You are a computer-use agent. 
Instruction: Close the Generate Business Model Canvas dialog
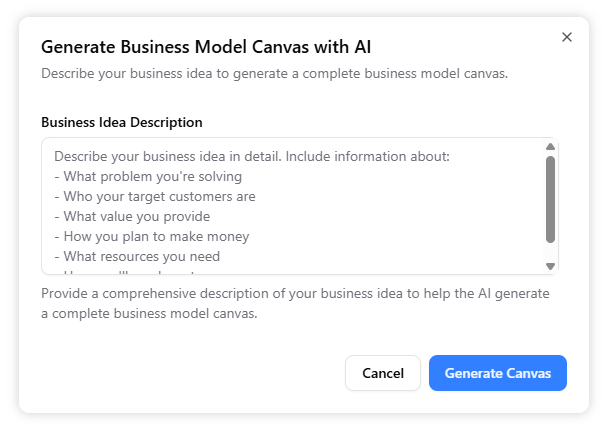click(567, 37)
